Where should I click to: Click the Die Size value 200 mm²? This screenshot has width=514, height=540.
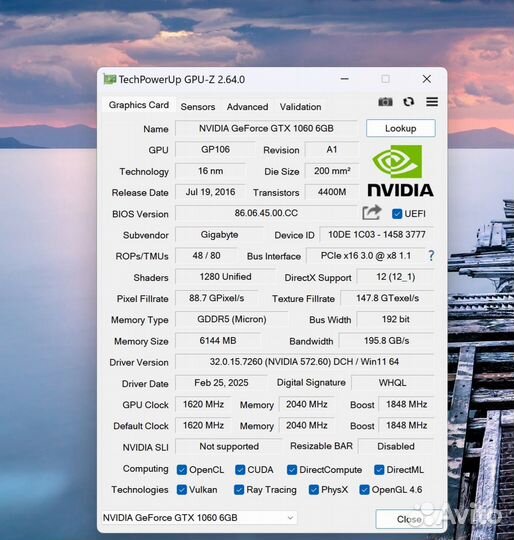coord(332,171)
